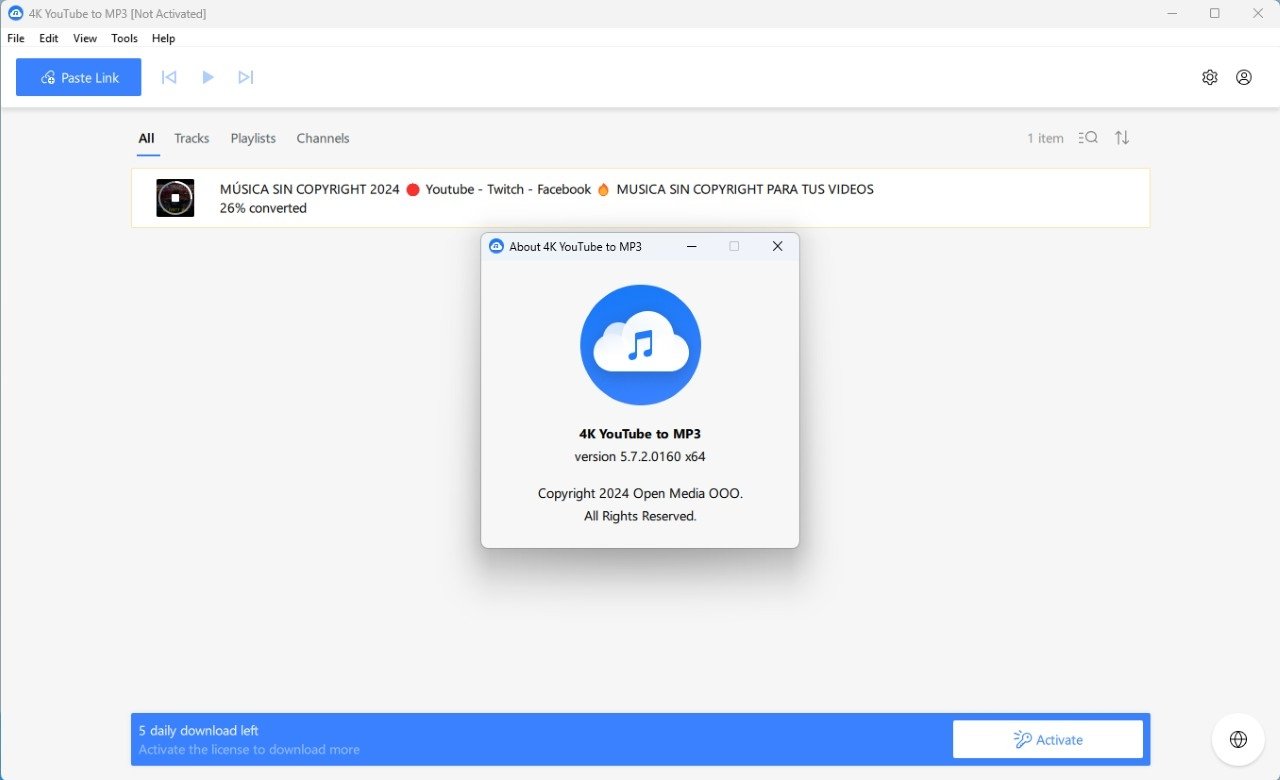This screenshot has height=780, width=1280.
Task: Click the cloud music logo in About dialog
Action: pyautogui.click(x=640, y=345)
